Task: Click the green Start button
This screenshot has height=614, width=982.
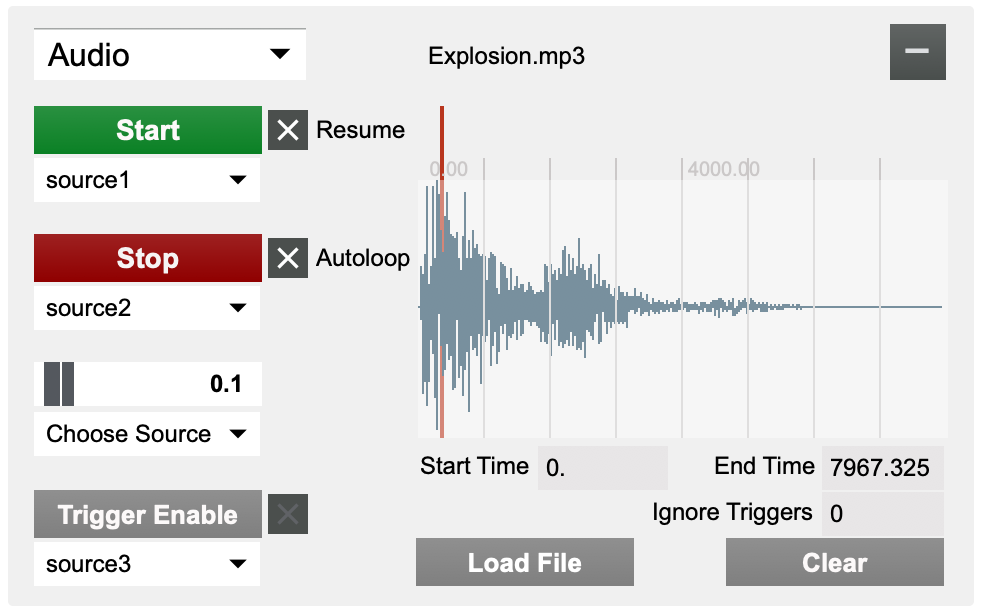Action: pyautogui.click(x=148, y=130)
